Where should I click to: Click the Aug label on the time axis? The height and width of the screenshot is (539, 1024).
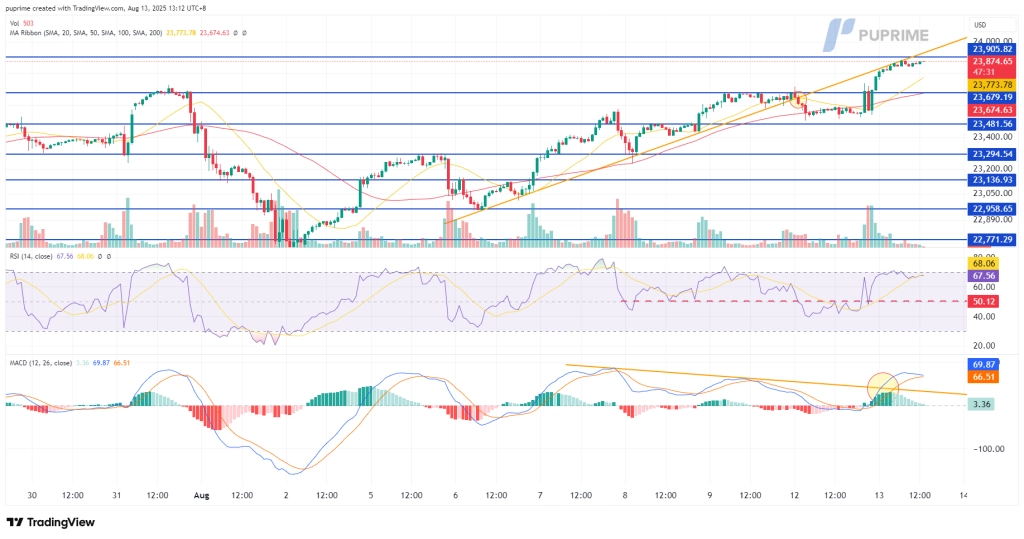pos(200,494)
